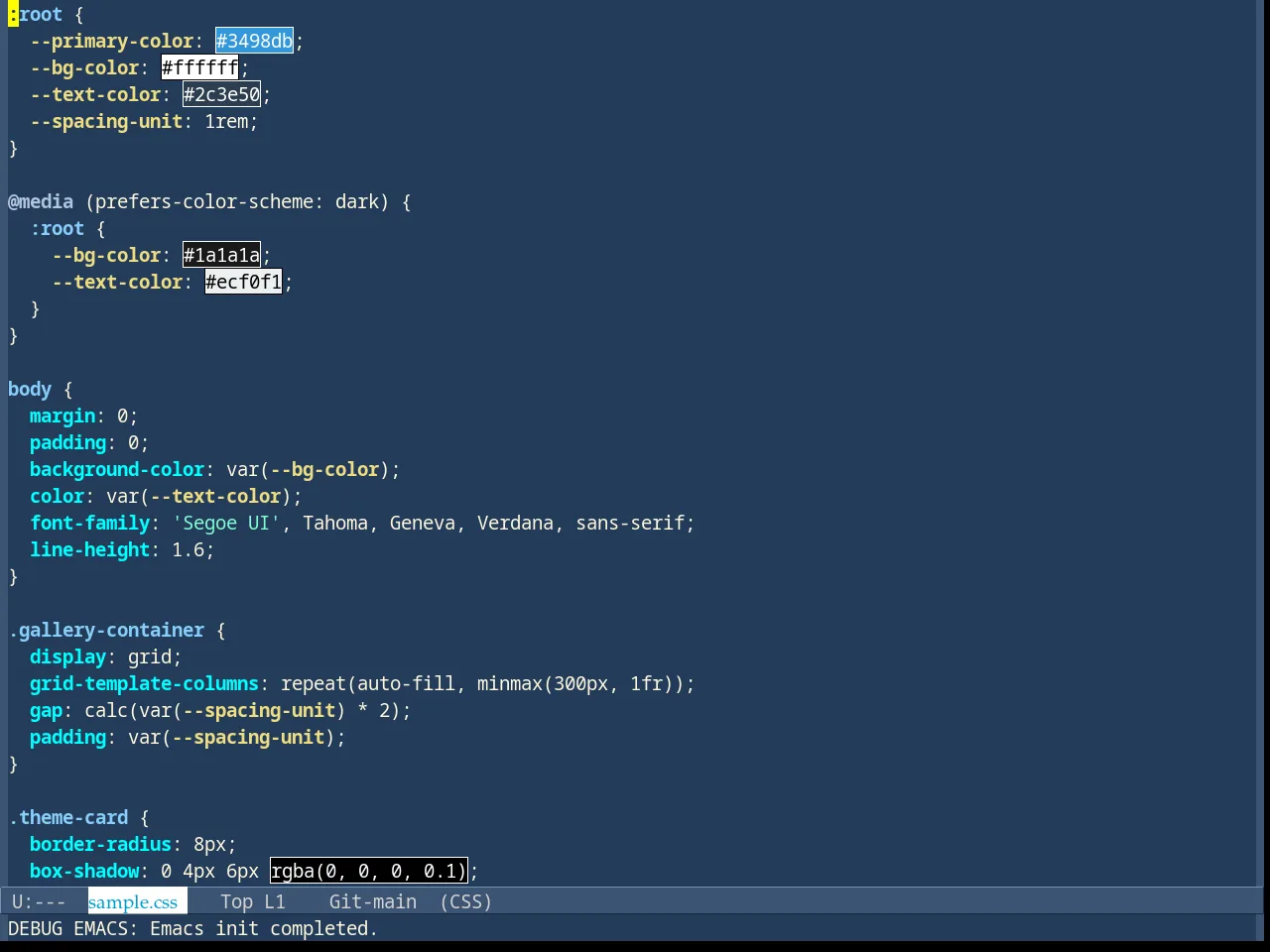Click the U:--- buffer status indicator
The height and width of the screenshot is (952, 1270).
click(39, 901)
